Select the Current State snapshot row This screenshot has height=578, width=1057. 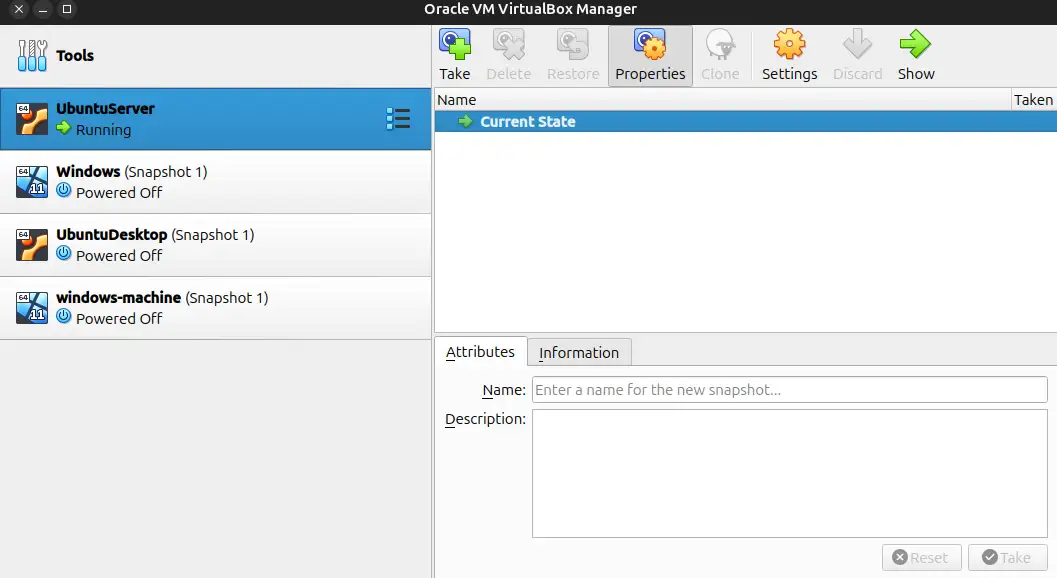[x=746, y=121]
